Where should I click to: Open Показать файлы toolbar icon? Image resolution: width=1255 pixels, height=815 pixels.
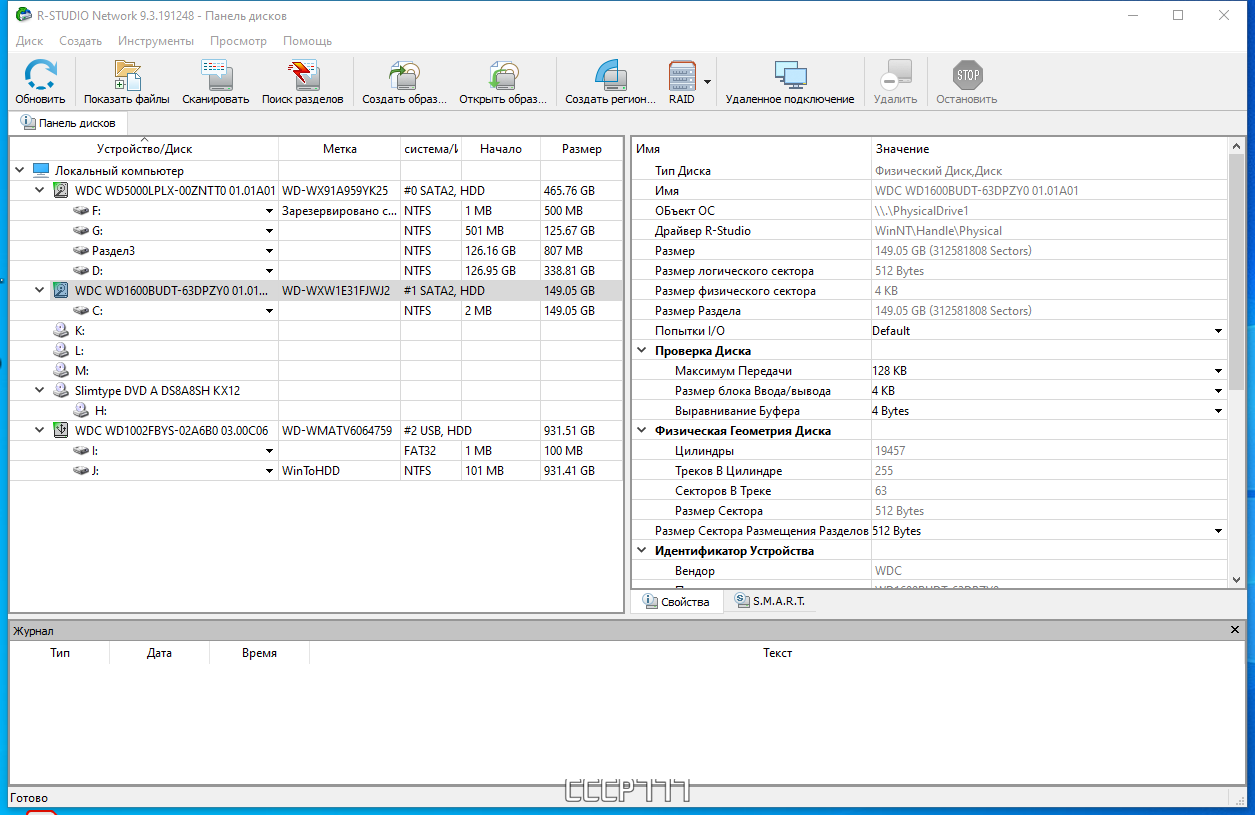click(x=127, y=77)
